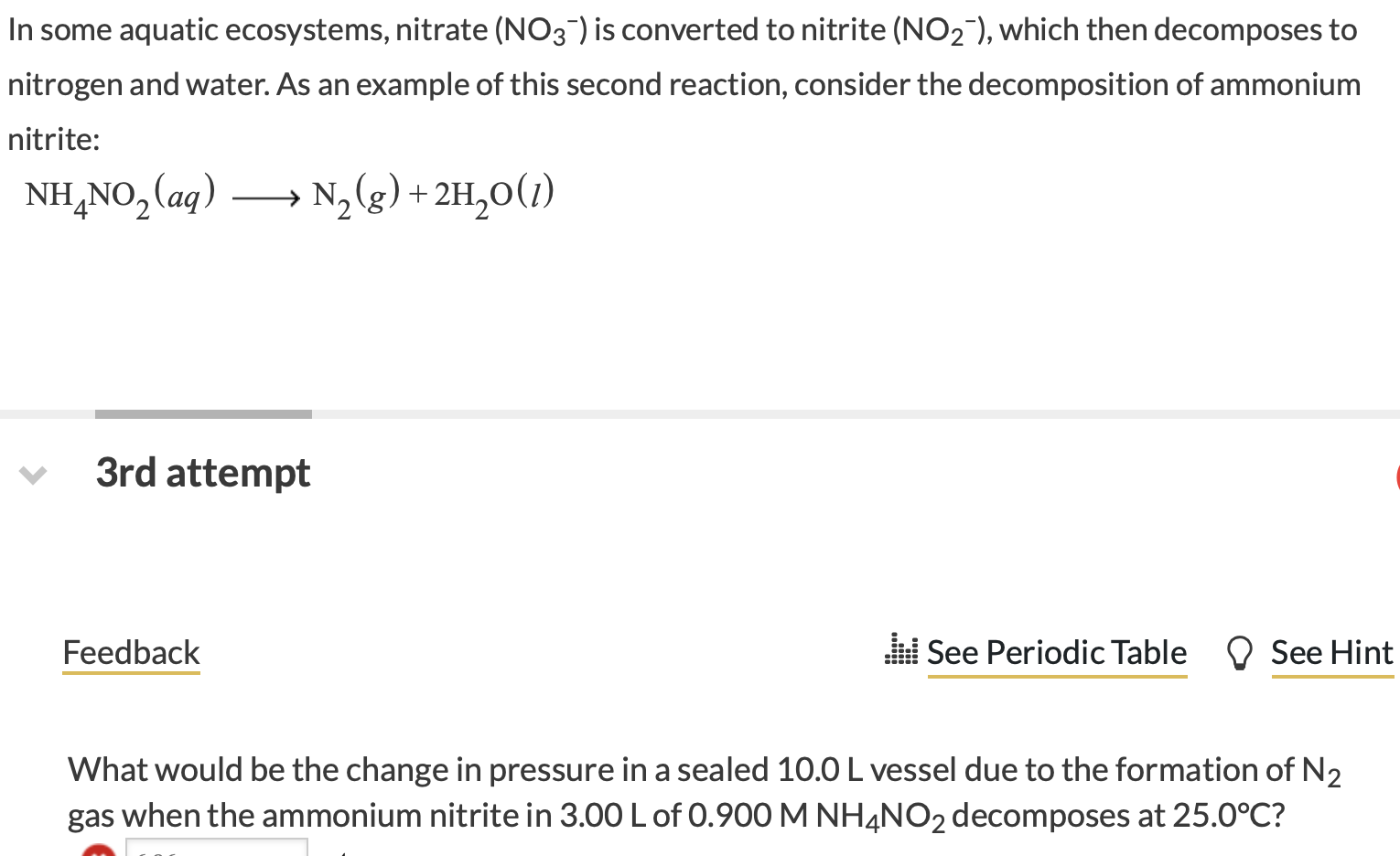
Task: Click the red incorrect-answer badge beside the answer box
Action: (101, 852)
